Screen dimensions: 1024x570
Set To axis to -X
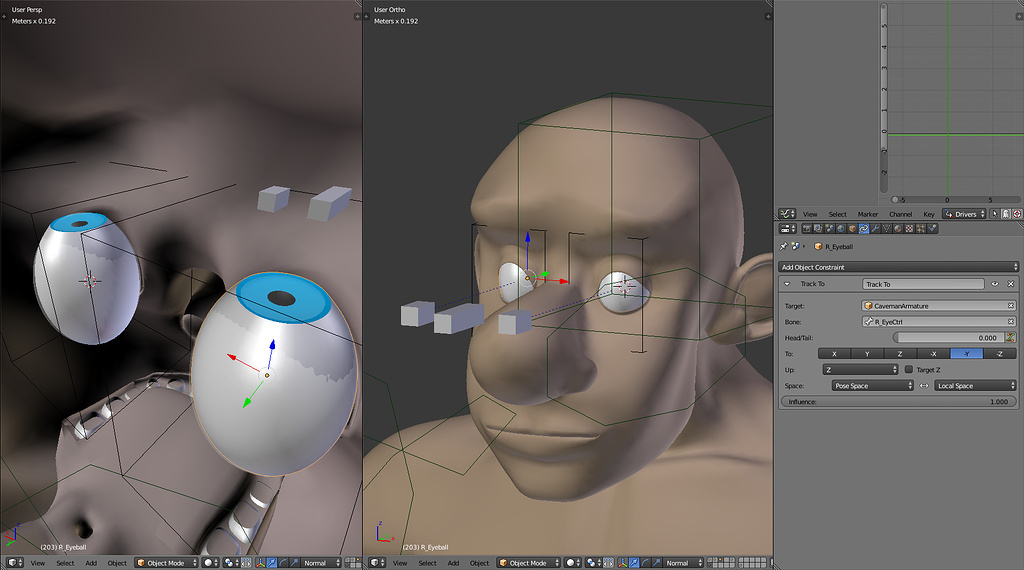[x=933, y=354]
